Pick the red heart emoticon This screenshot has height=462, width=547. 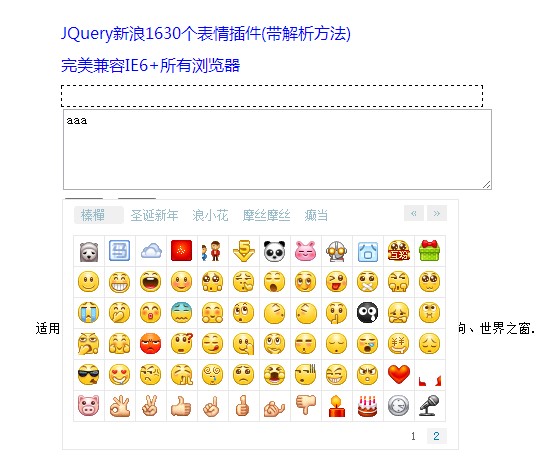point(398,374)
